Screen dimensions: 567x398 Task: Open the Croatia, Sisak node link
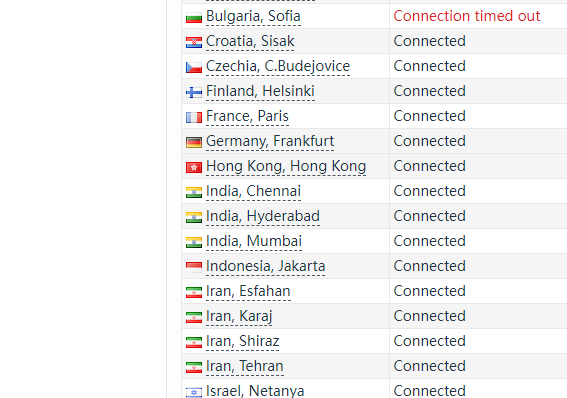pyautogui.click(x=250, y=41)
